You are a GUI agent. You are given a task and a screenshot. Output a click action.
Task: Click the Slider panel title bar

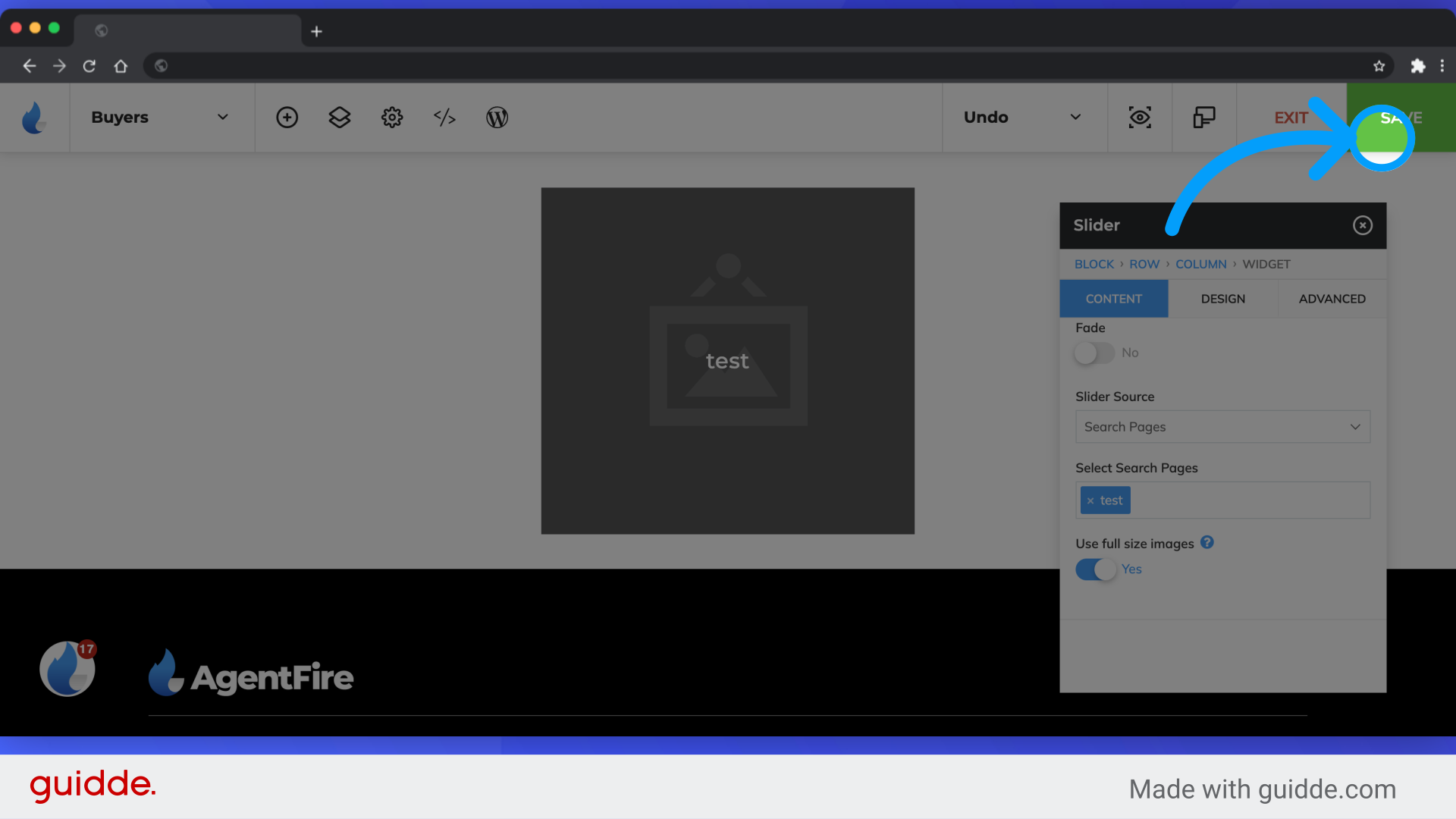[x=1222, y=225]
